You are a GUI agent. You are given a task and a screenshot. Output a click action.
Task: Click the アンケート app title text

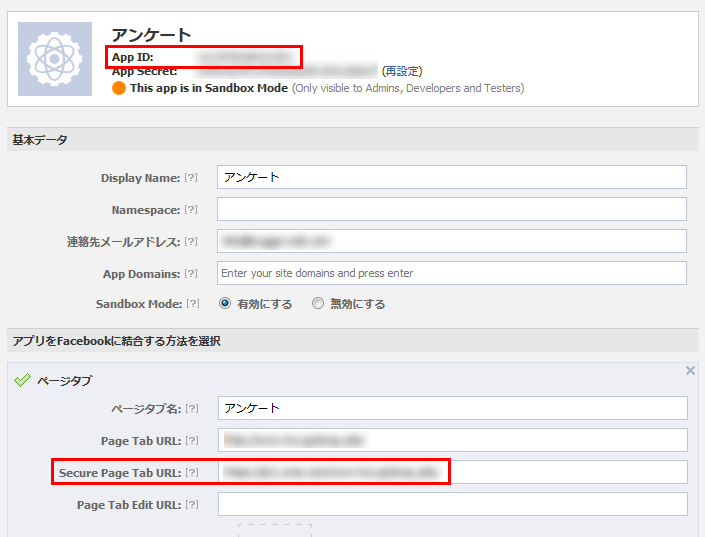(152, 35)
